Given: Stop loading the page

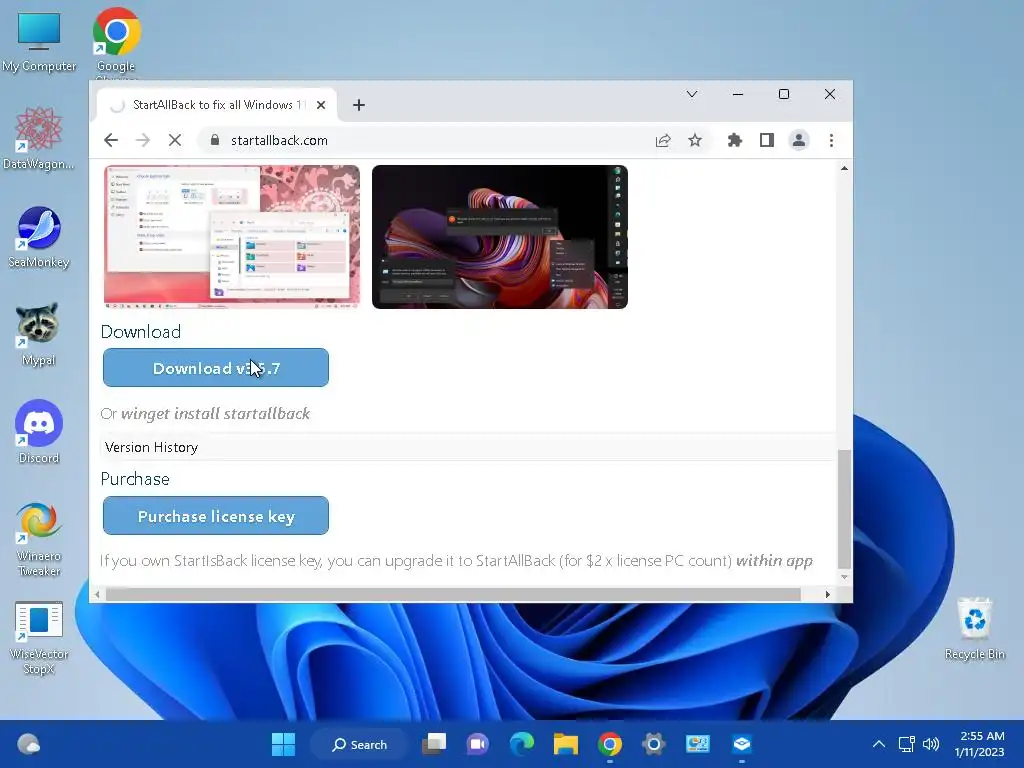Looking at the screenshot, I should [x=175, y=140].
